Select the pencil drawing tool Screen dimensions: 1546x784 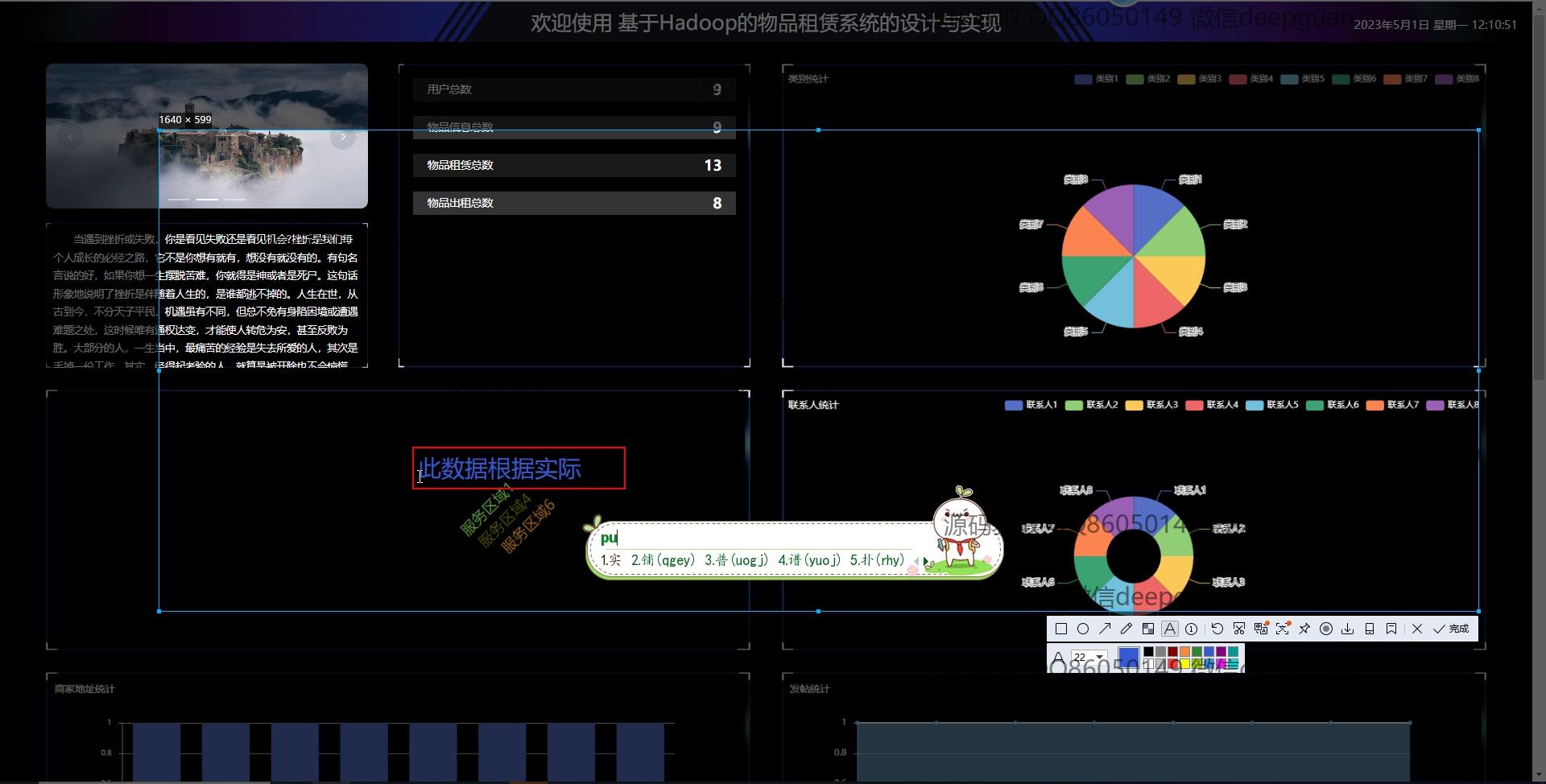(x=1126, y=629)
